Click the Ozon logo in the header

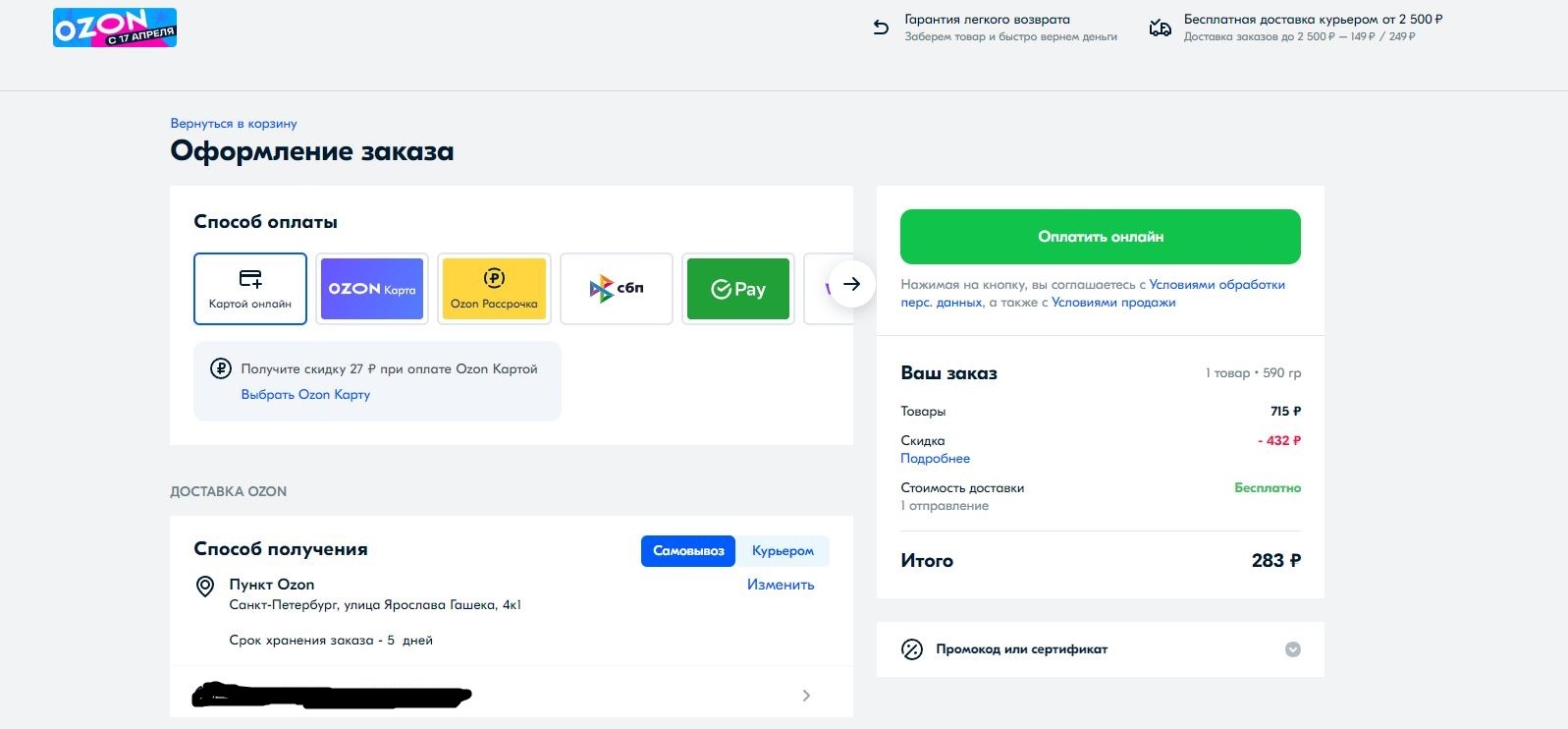tap(115, 28)
